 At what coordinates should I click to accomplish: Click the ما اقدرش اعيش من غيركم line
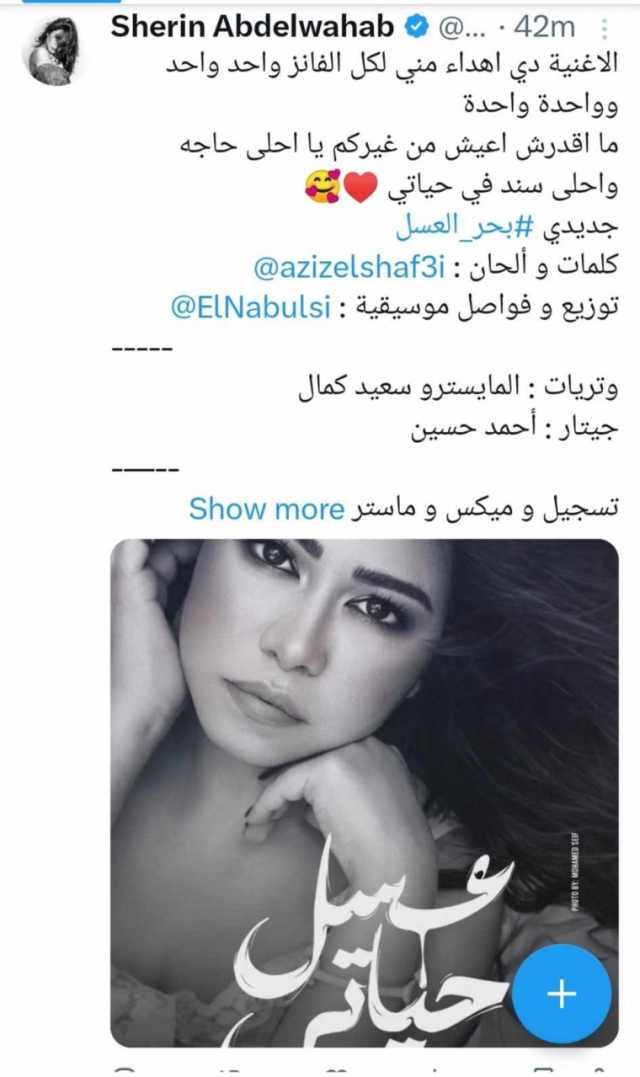tap(399, 146)
